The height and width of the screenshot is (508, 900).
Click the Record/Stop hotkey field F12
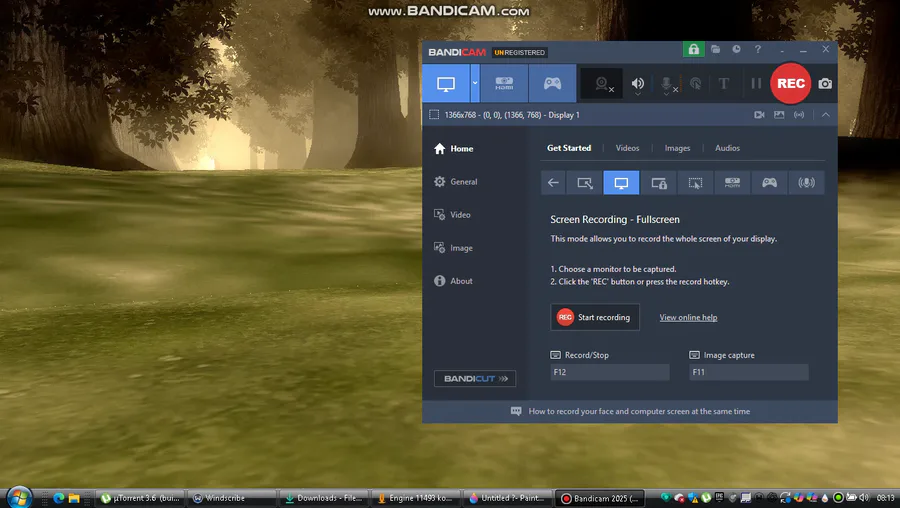pos(610,372)
